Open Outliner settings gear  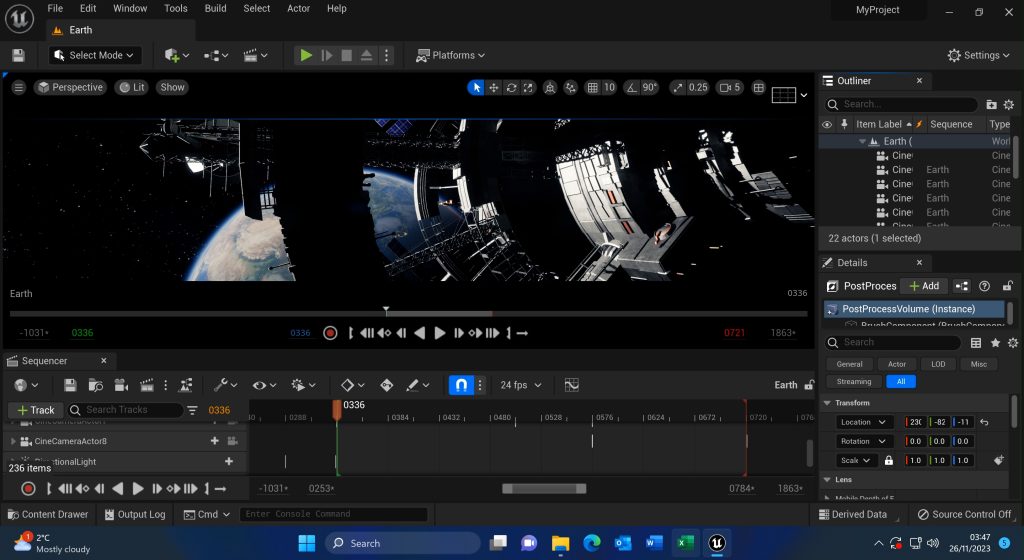[1008, 104]
